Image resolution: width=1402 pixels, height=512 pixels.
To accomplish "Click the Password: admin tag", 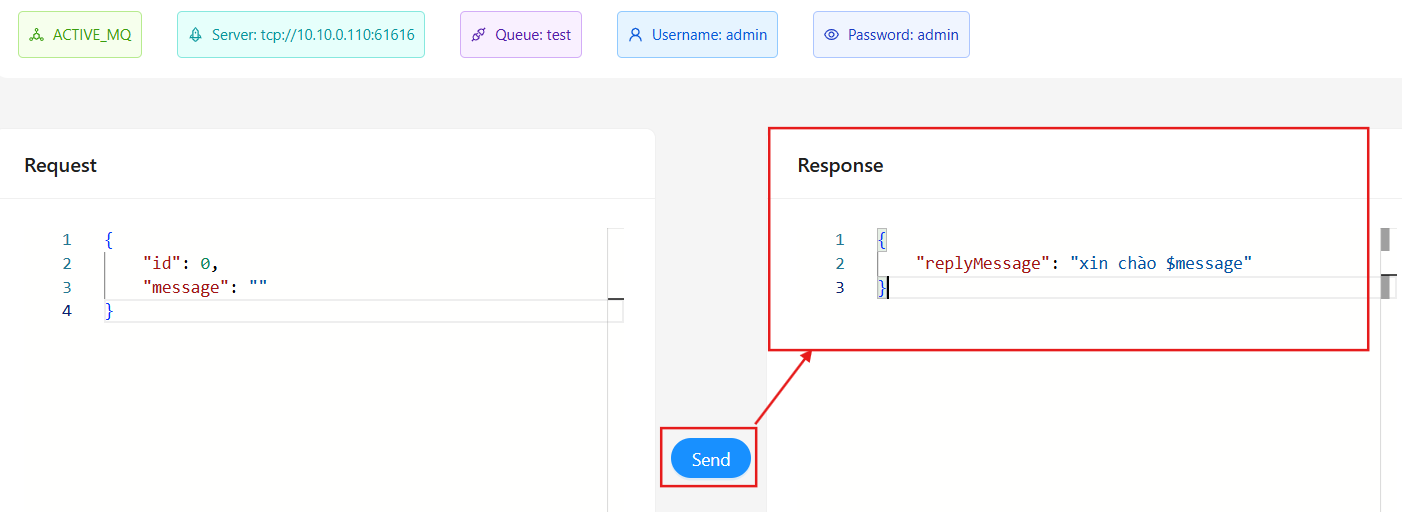I will [891, 35].
